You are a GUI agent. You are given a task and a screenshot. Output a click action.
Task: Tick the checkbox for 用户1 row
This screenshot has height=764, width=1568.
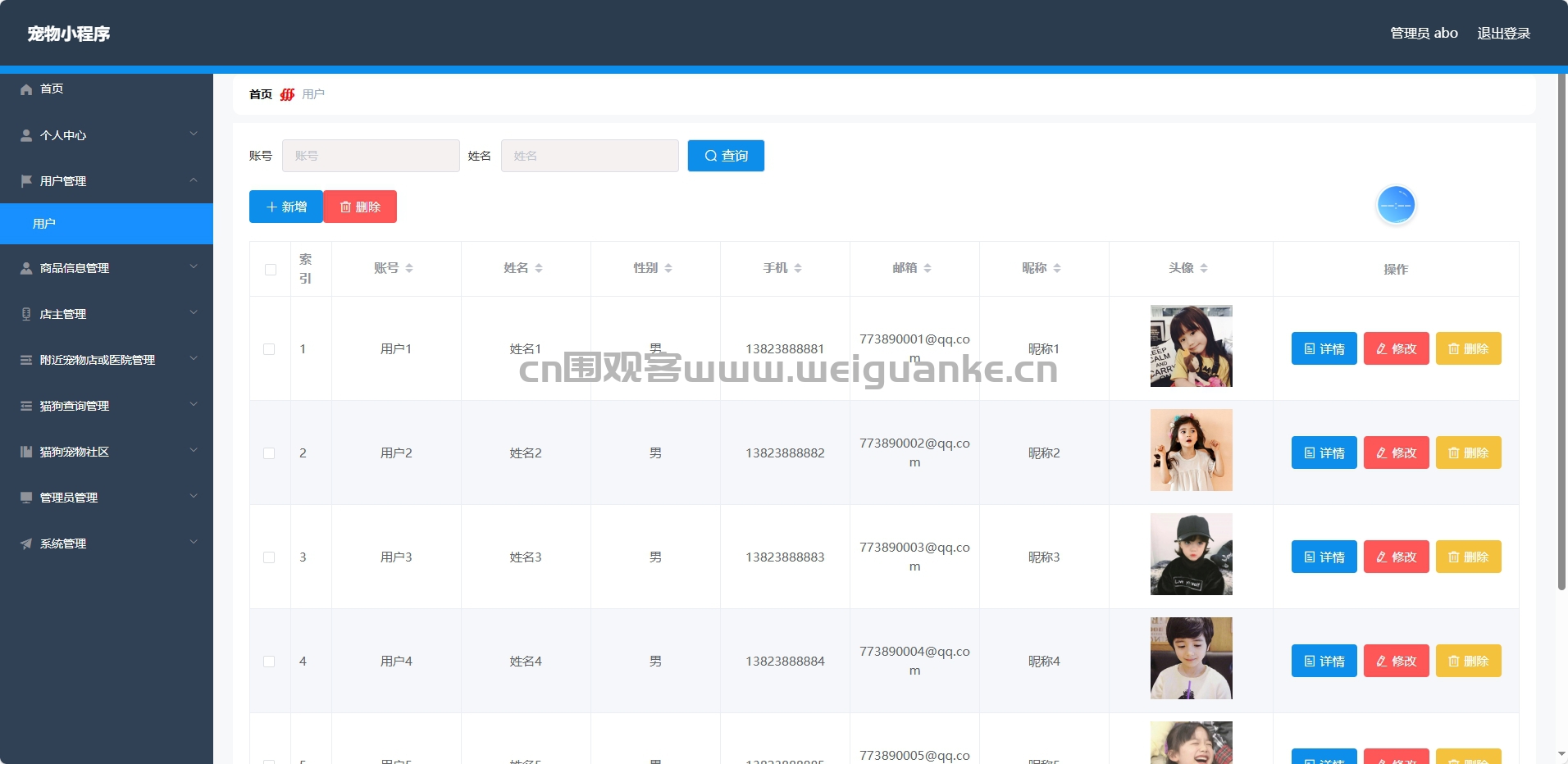coord(269,349)
